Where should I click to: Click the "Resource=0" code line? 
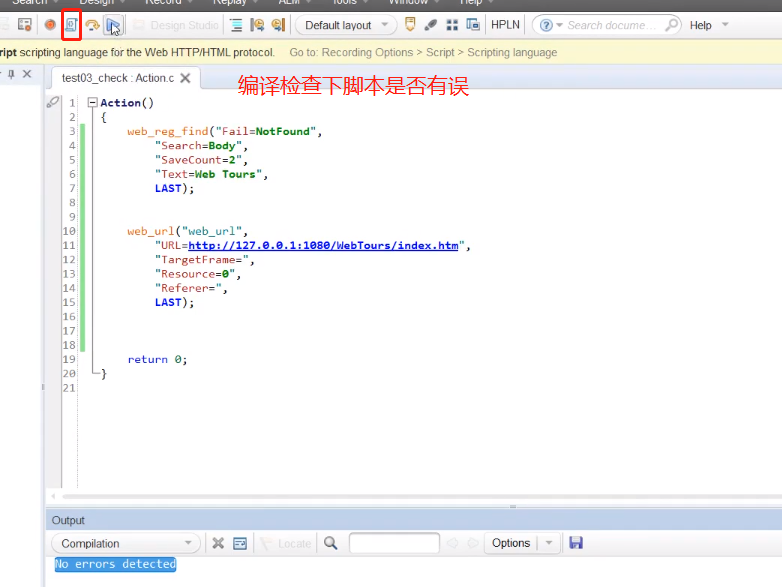click(198, 274)
